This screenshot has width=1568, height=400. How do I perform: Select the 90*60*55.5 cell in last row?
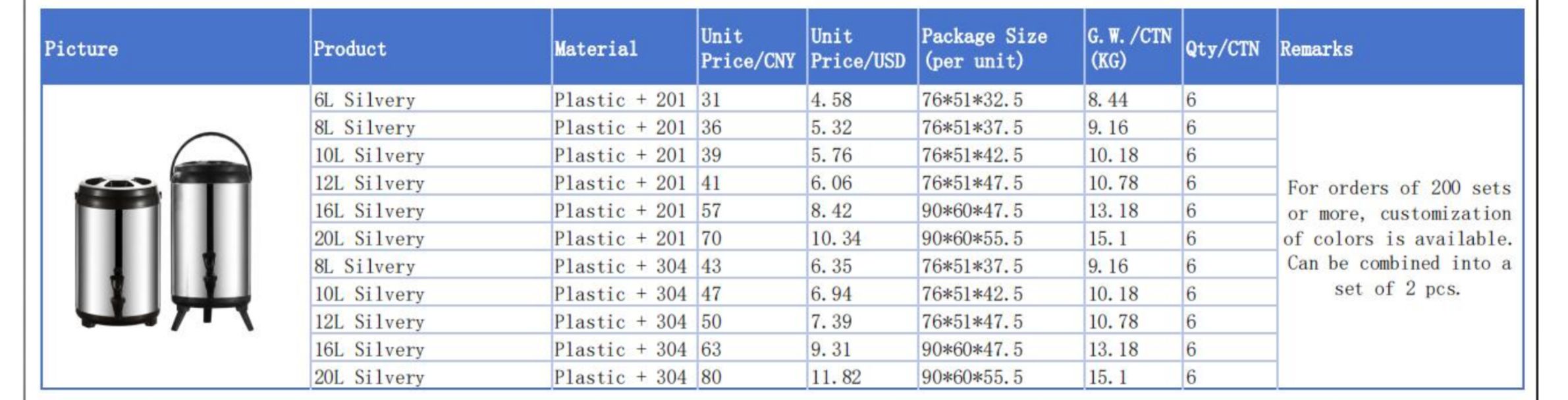coord(1001,376)
